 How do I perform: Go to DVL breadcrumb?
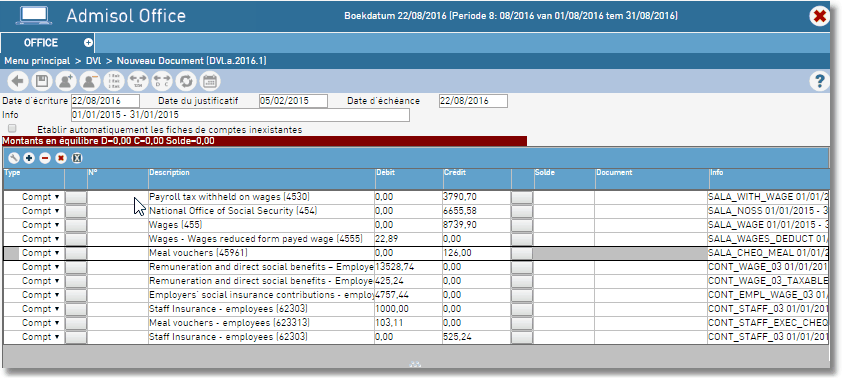click(93, 61)
